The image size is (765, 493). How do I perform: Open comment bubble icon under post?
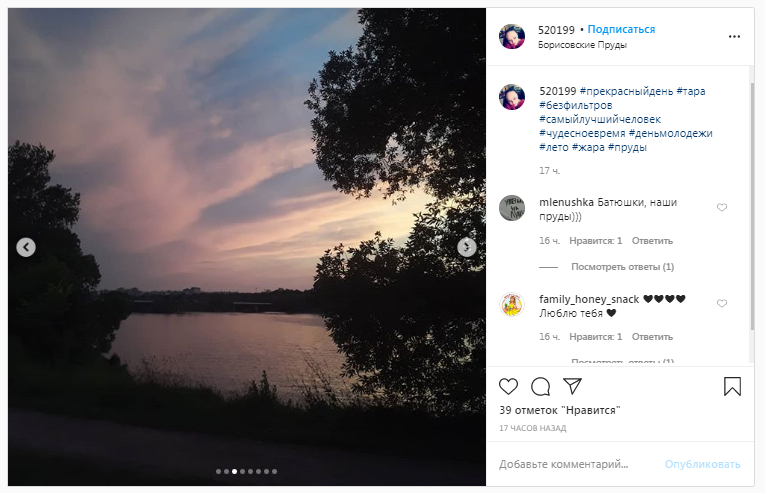click(x=540, y=386)
